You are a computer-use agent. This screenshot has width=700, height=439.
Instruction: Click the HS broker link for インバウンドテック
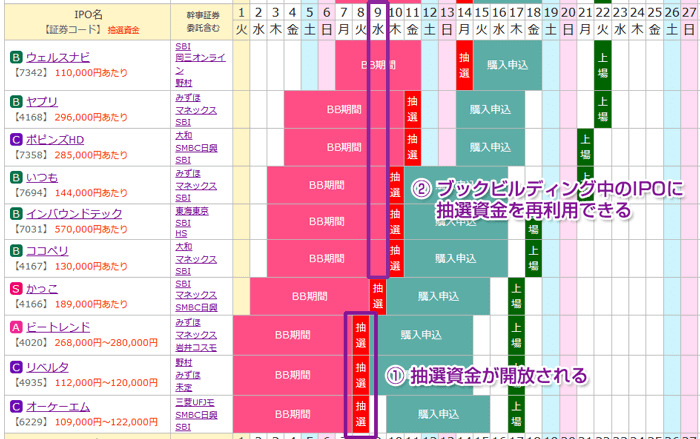click(x=181, y=234)
